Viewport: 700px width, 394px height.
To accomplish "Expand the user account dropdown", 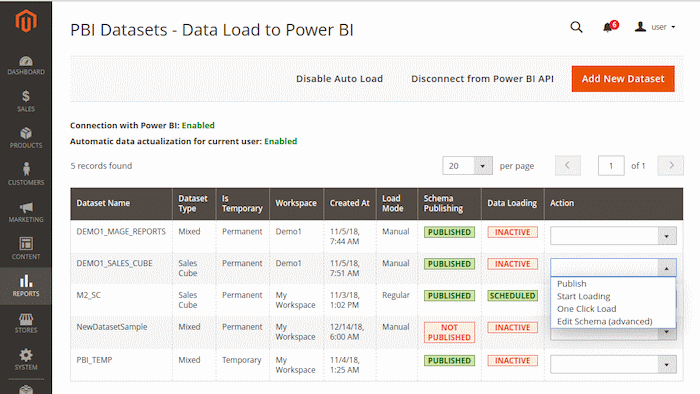I will [655, 27].
